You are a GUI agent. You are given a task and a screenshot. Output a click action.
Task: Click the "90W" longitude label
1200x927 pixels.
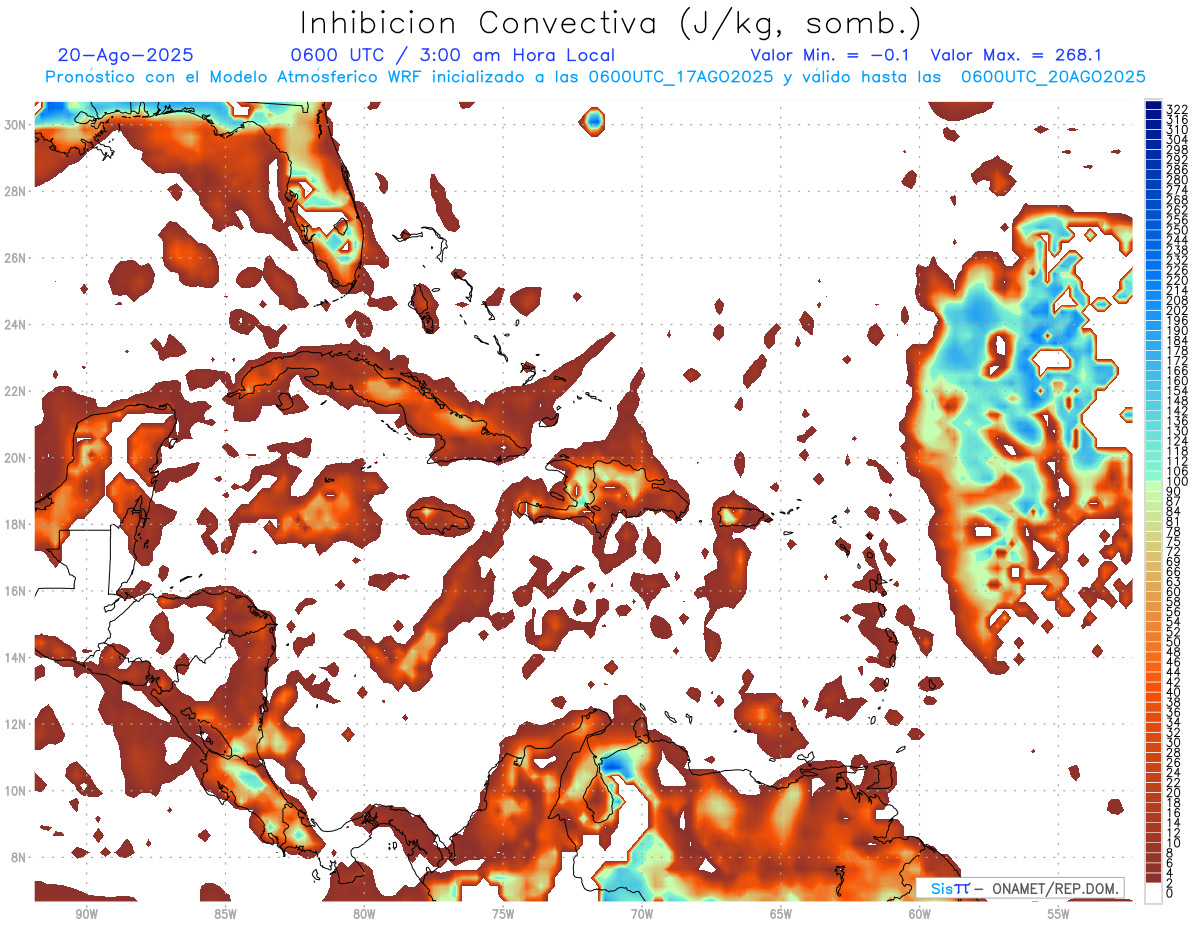[x=86, y=914]
